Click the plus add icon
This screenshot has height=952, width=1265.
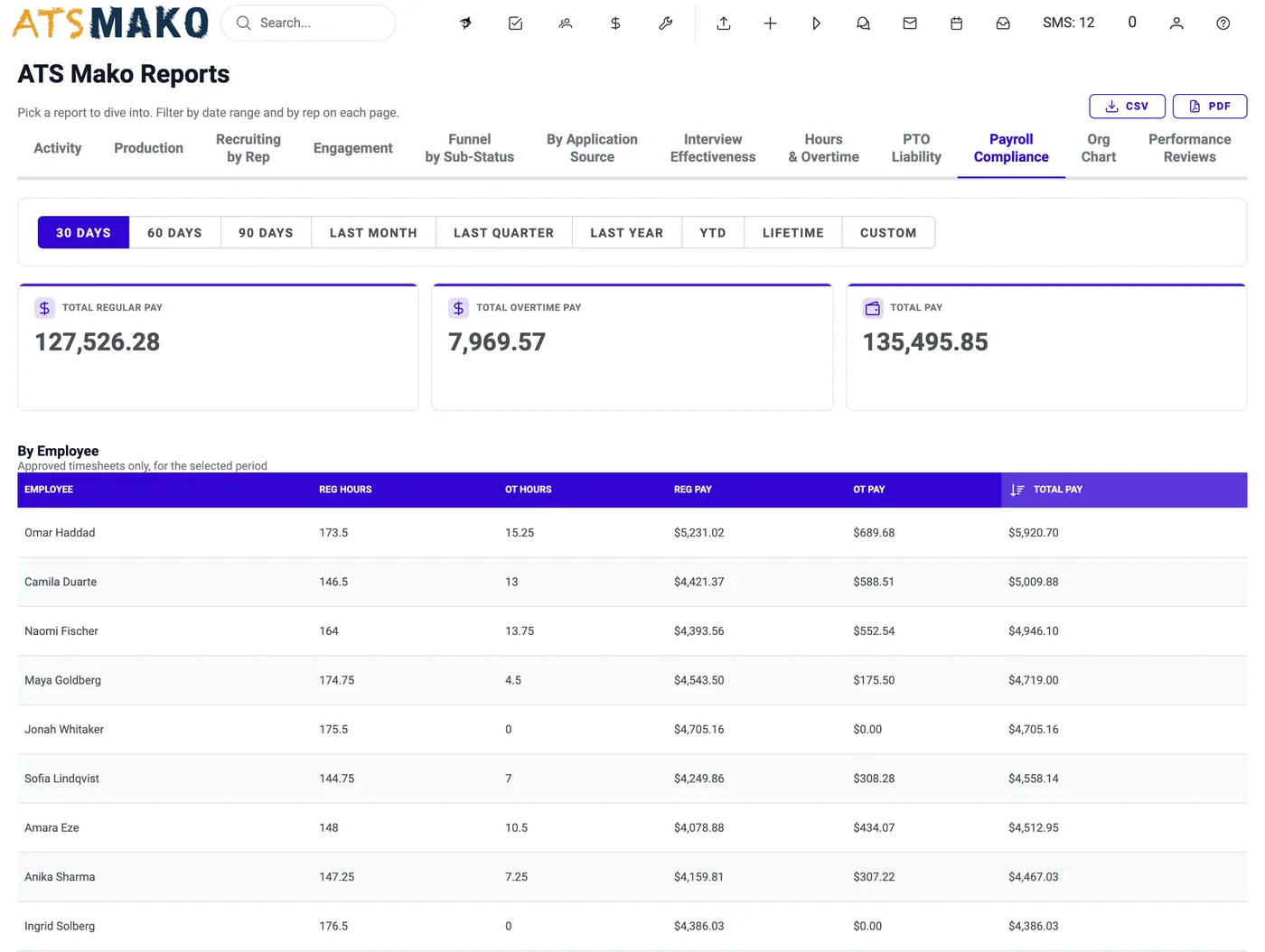click(770, 23)
